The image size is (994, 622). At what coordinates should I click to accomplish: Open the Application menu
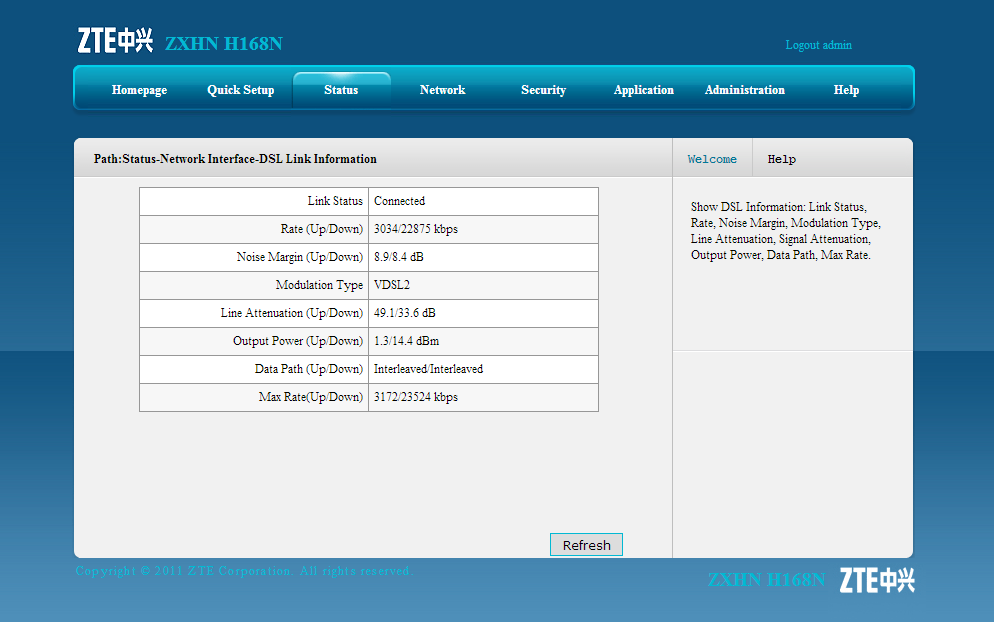[x=643, y=90]
